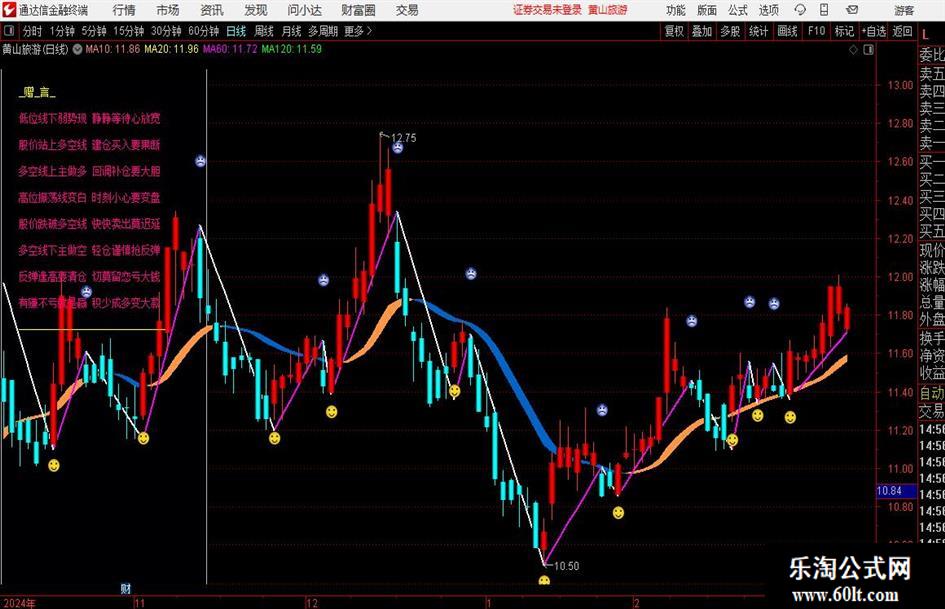This screenshot has width=945, height=609.
Task: Click the 证券交易未登录 login link
Action: click(547, 10)
